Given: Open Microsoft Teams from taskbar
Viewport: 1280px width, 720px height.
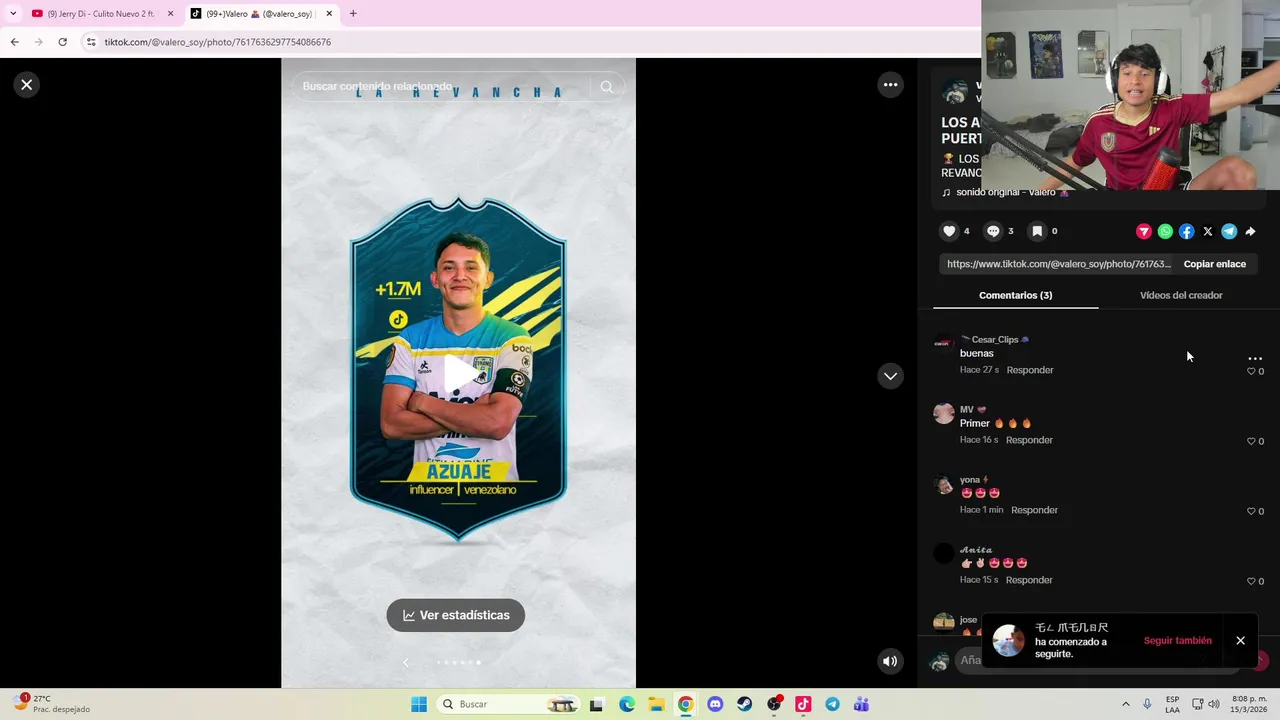Looking at the screenshot, I should 861,704.
